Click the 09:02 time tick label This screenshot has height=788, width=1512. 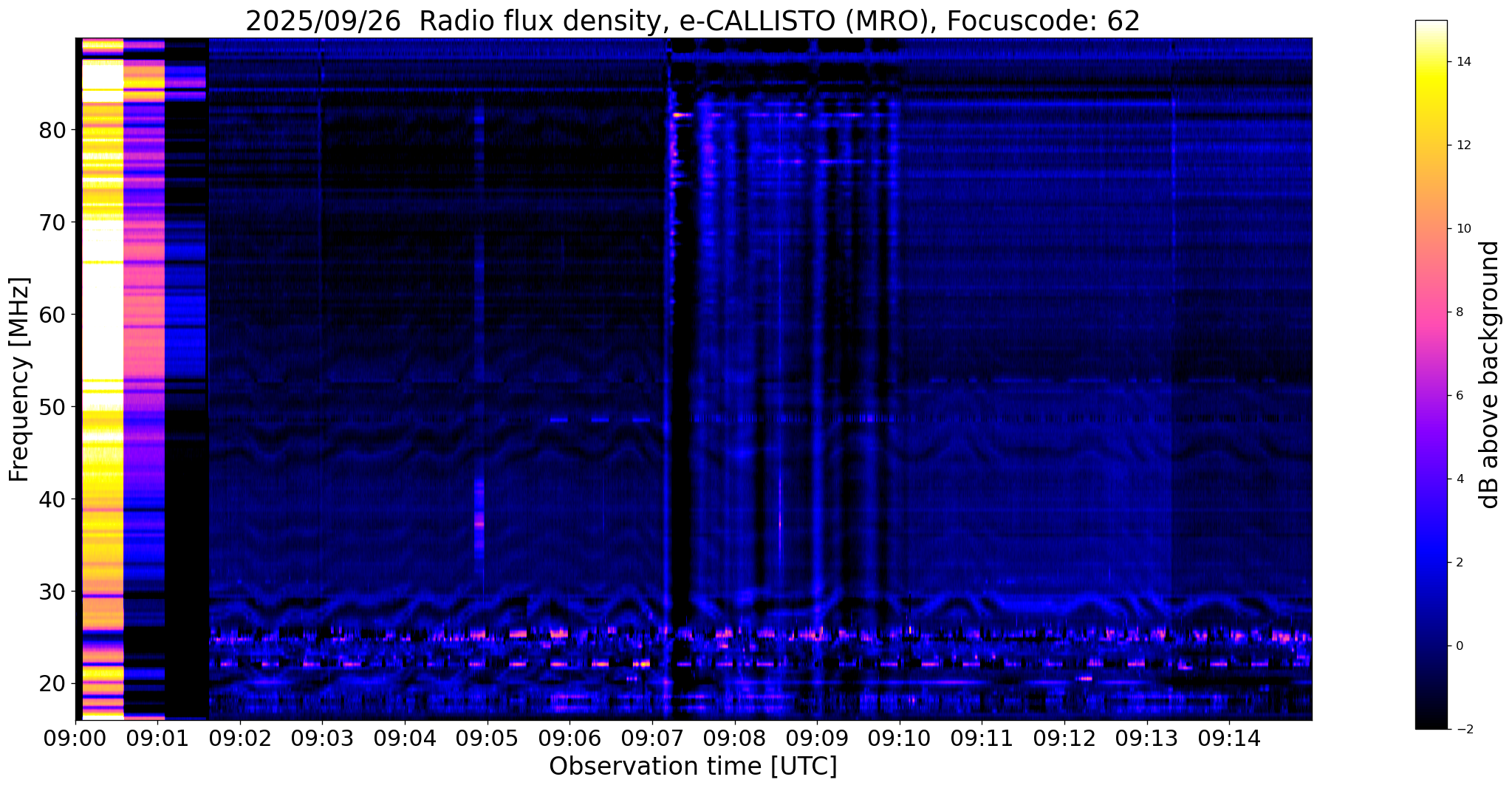240,738
